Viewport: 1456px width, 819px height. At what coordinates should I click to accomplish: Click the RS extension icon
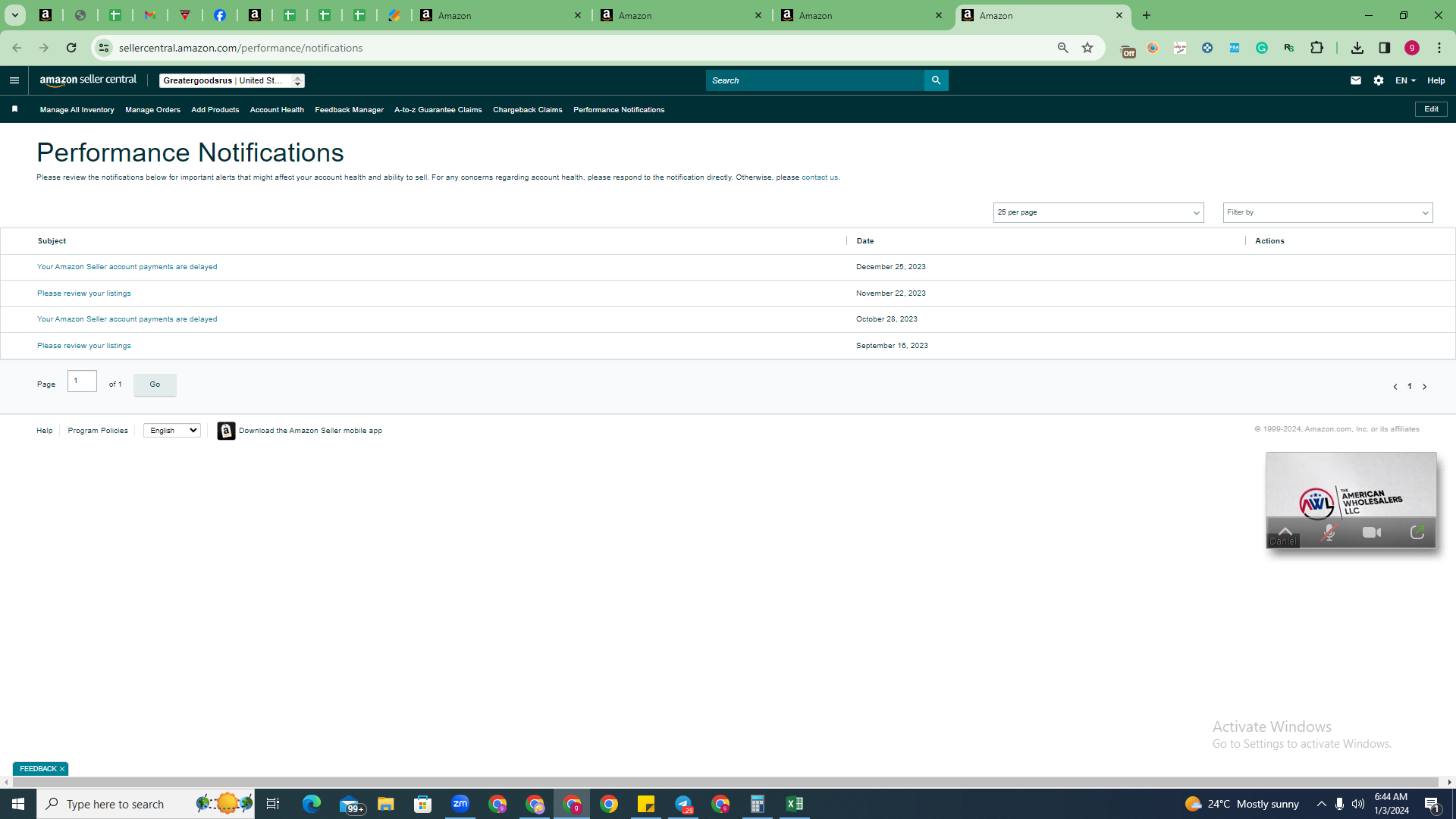pyautogui.click(x=1289, y=48)
